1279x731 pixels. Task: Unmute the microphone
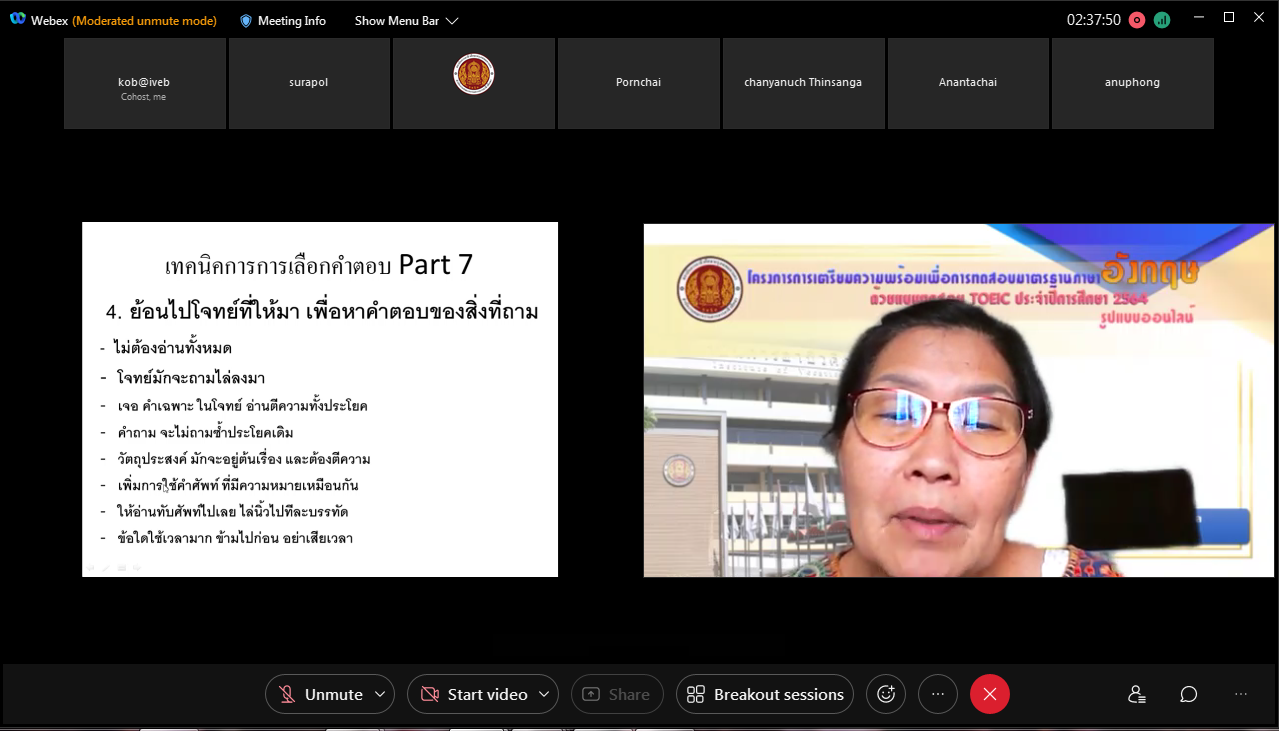[320, 694]
